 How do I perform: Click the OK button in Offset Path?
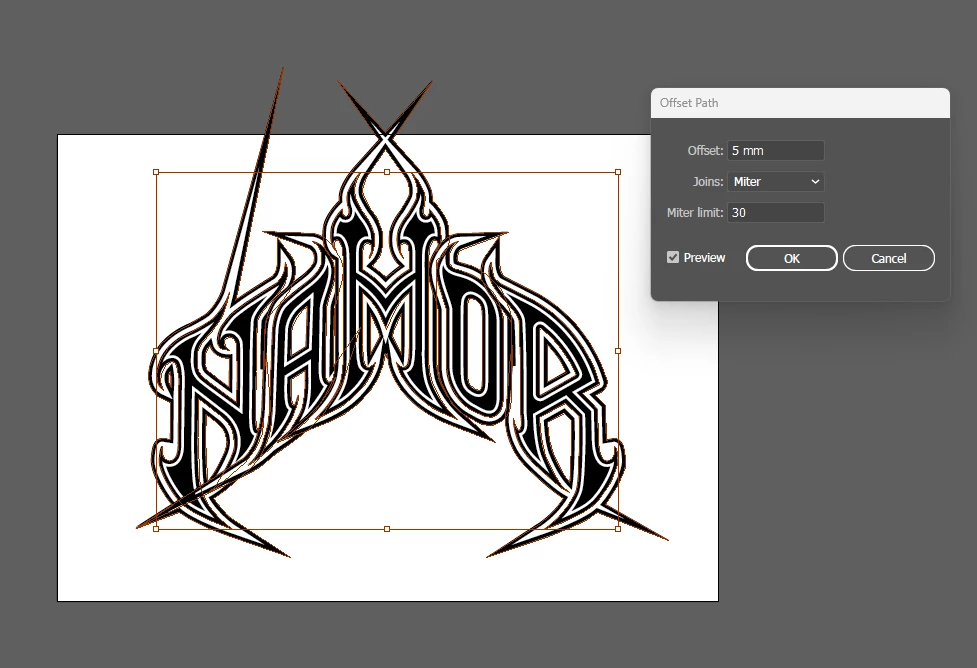pyautogui.click(x=791, y=258)
